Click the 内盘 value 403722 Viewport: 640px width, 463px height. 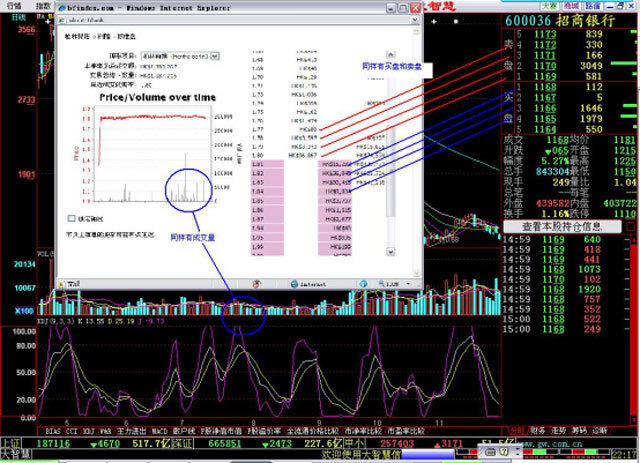620,203
